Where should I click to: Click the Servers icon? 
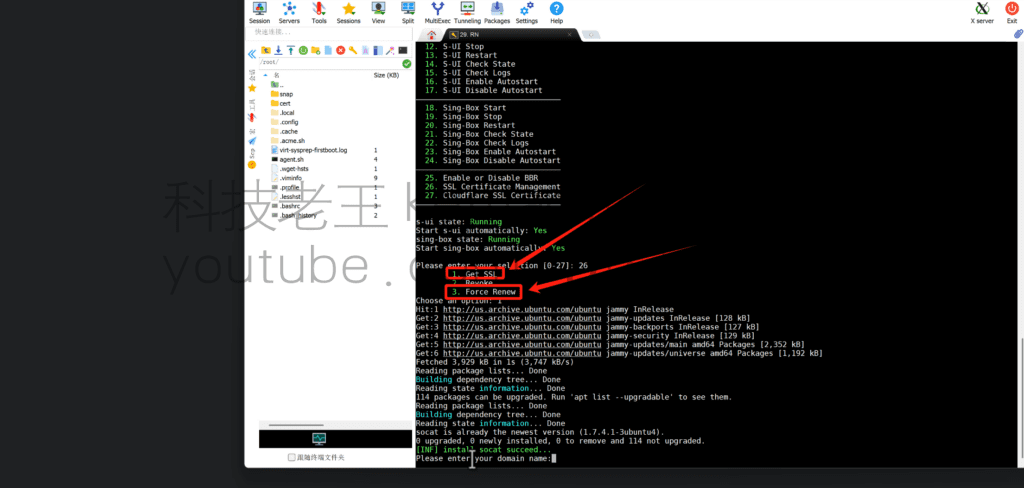[289, 12]
